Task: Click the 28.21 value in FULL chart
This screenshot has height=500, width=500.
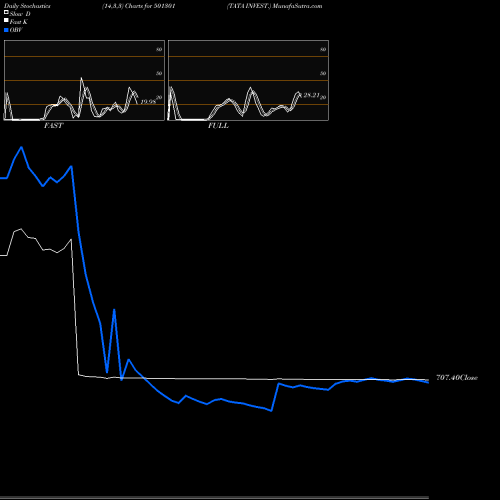Action: point(311,95)
